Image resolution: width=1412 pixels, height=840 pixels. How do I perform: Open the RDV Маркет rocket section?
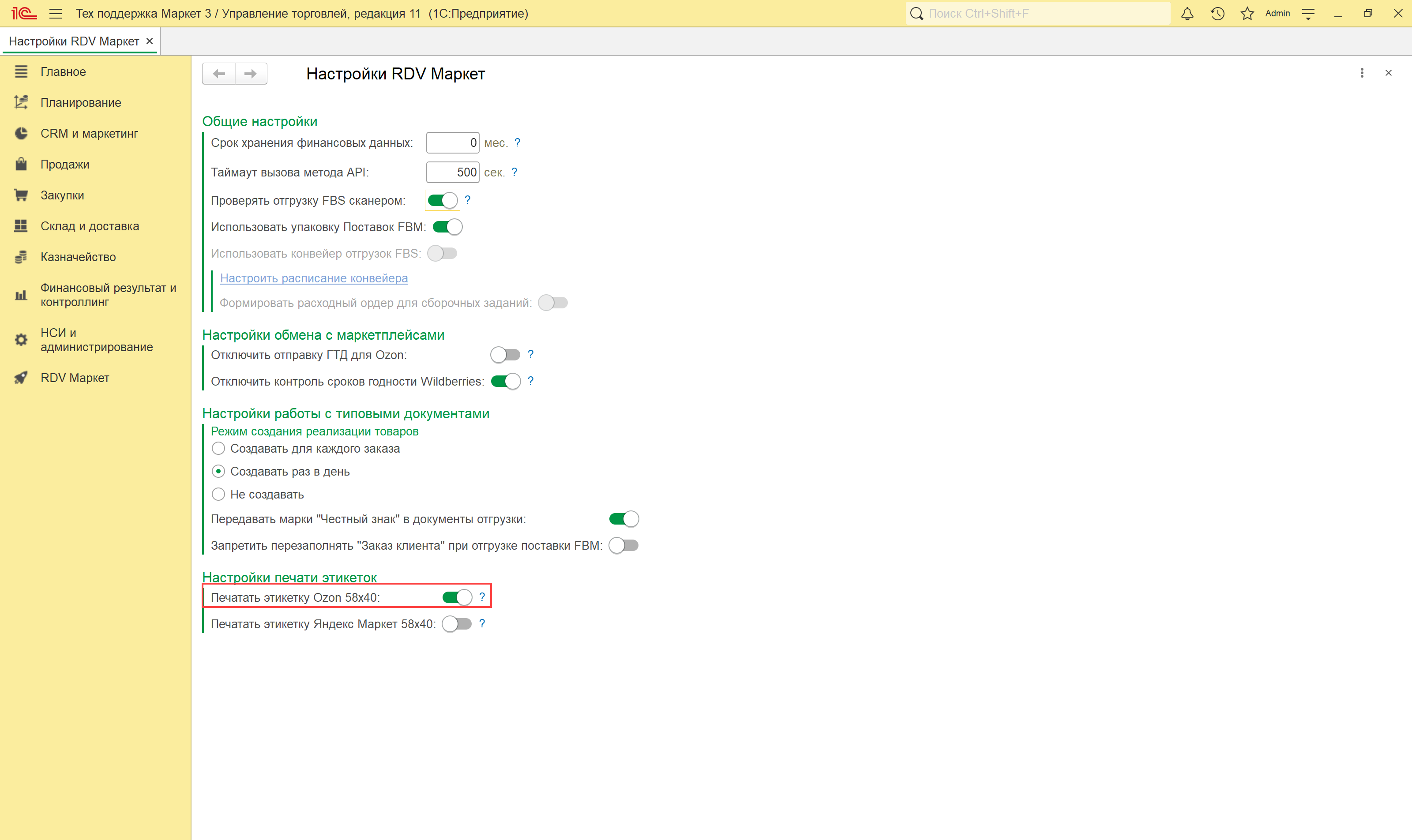tap(74, 378)
